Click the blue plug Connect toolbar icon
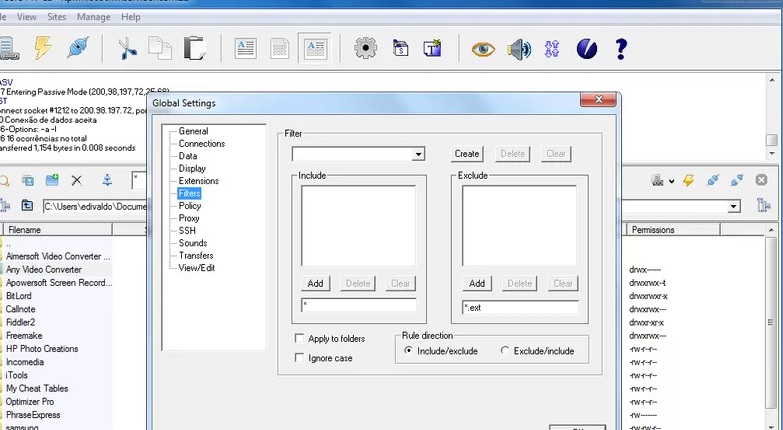This screenshot has width=783, height=430. (79, 48)
